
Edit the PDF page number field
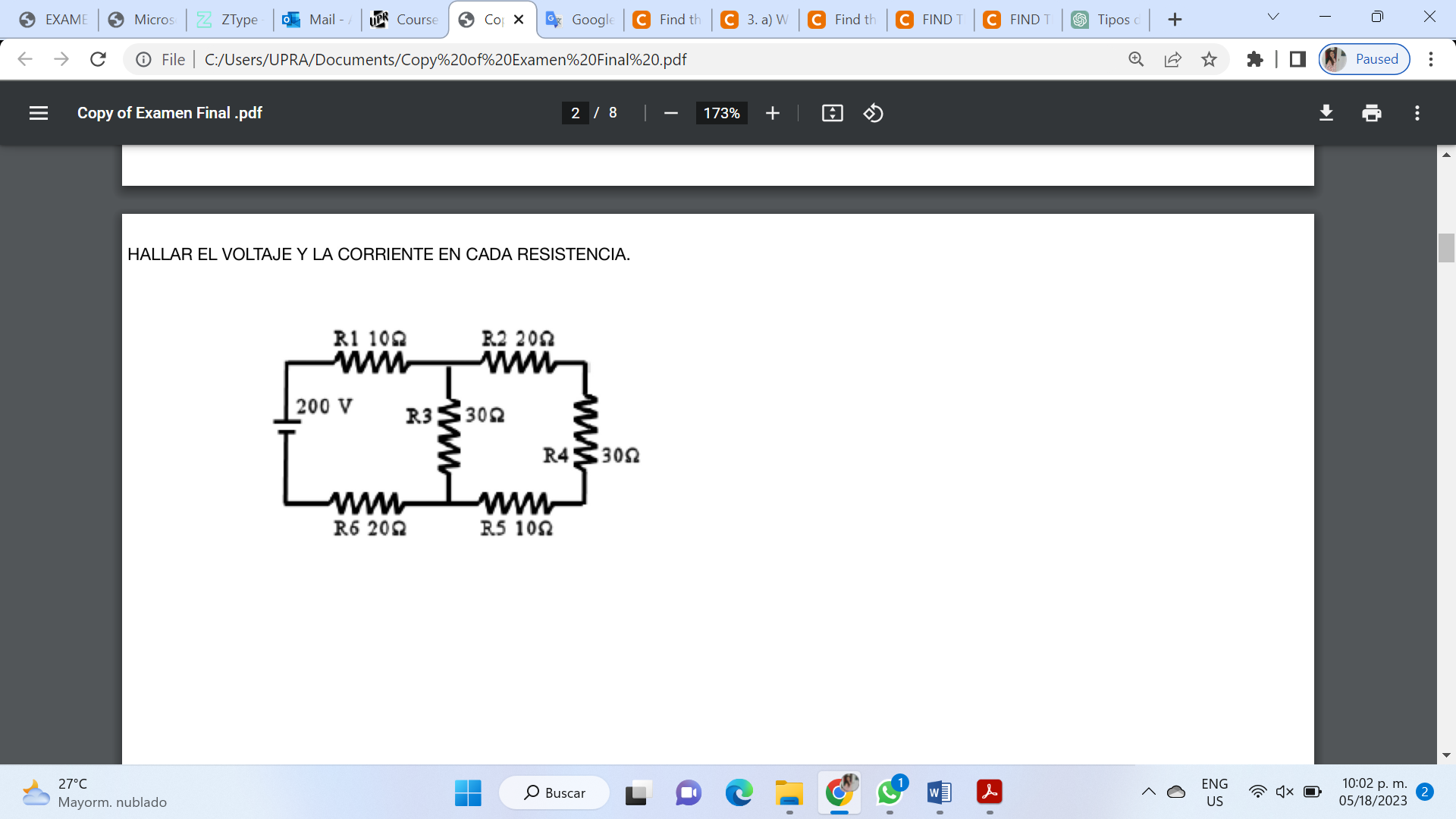[x=575, y=113]
